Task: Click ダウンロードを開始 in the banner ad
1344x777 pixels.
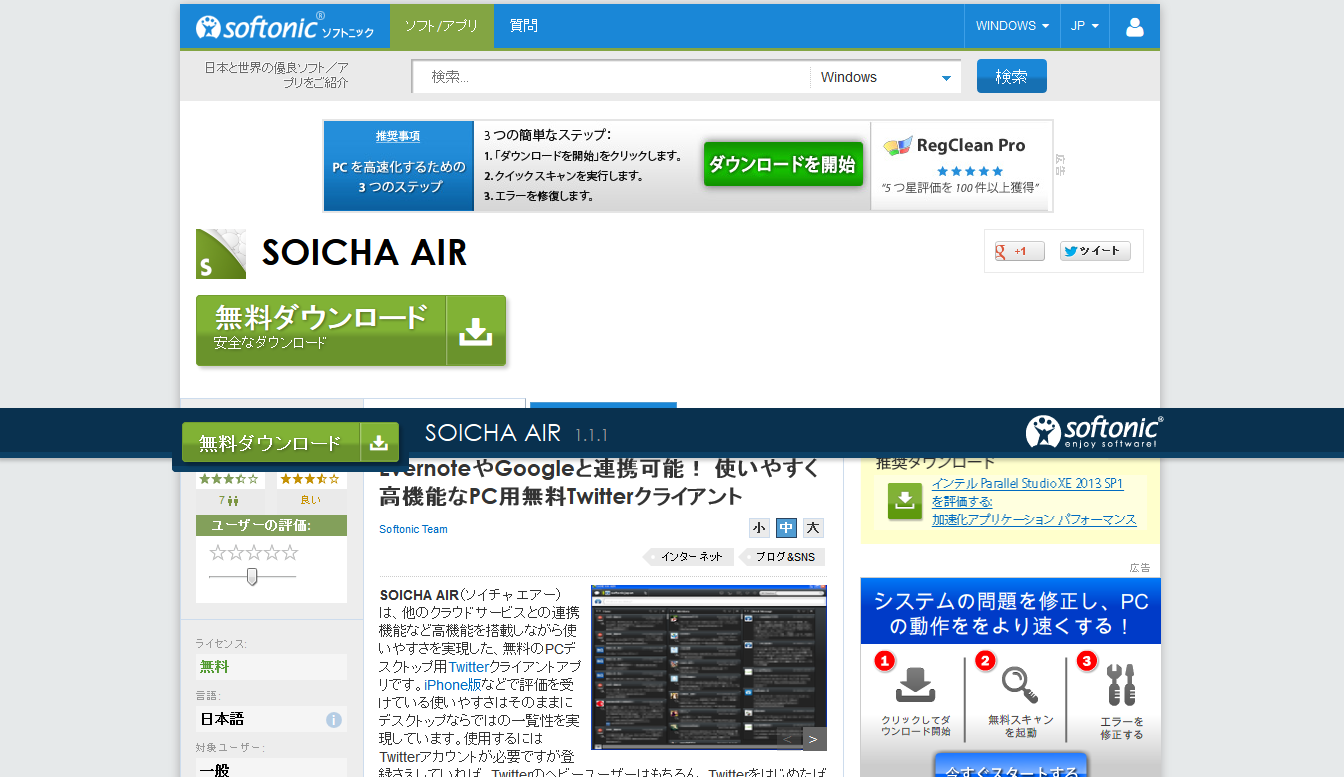Action: (783, 164)
